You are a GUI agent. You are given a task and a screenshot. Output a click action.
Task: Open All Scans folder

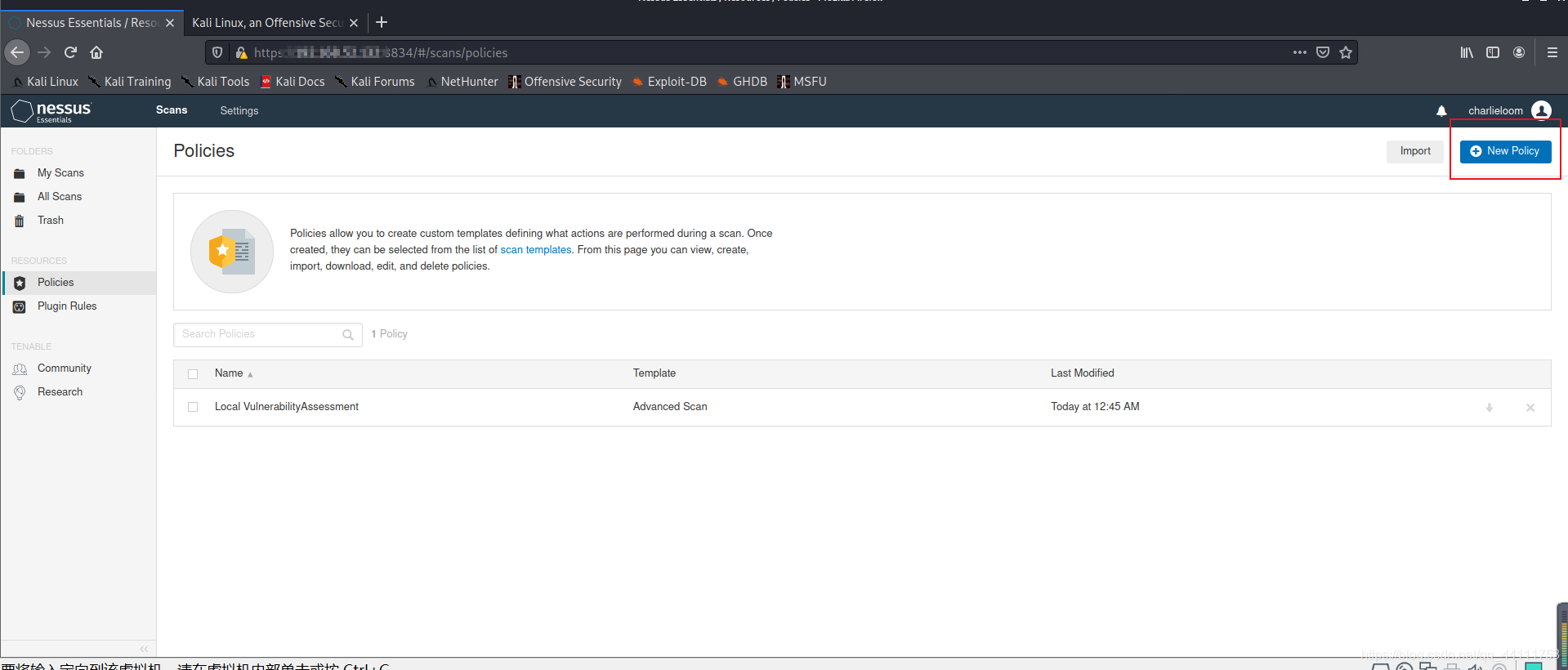tap(60, 197)
